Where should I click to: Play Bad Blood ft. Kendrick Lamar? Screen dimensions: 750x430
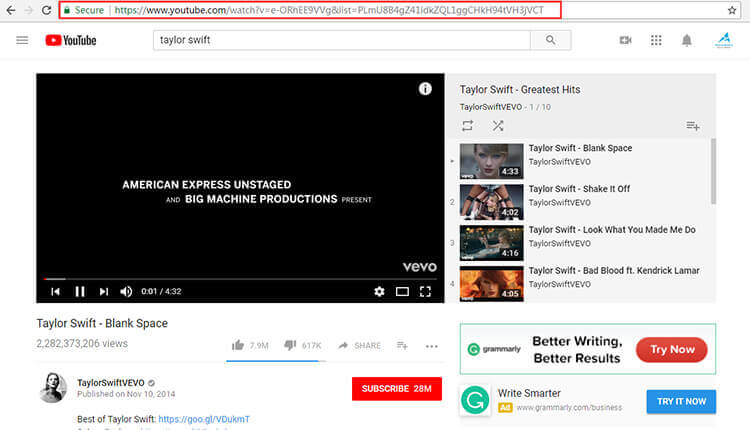pyautogui.click(x=580, y=283)
